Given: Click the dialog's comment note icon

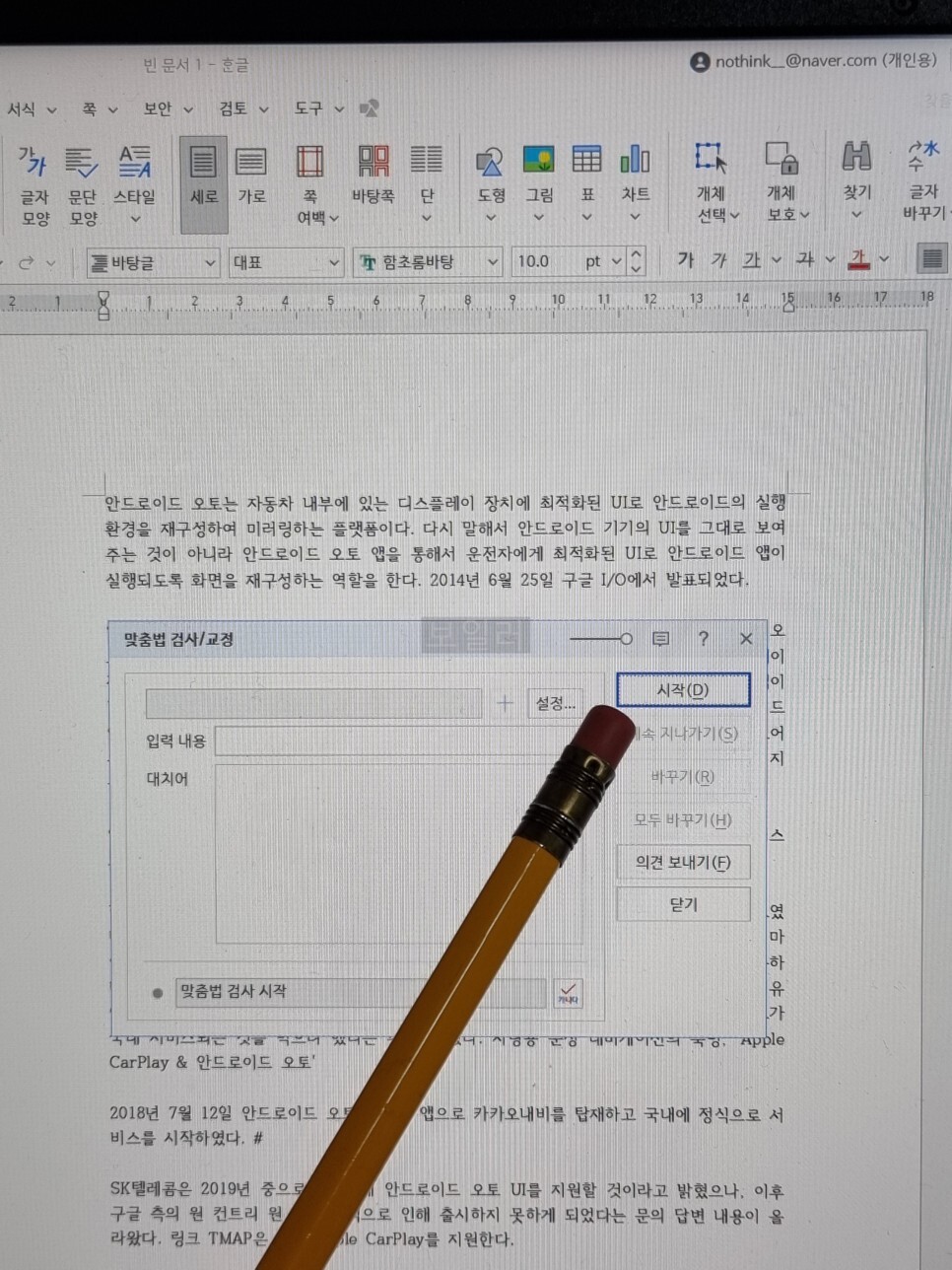Looking at the screenshot, I should click(x=661, y=639).
